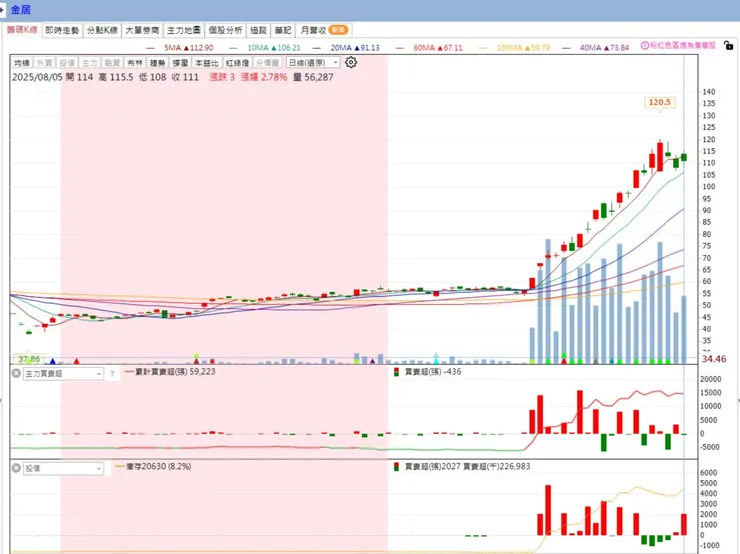Switch to the 即時走勢 tab

coord(62,30)
